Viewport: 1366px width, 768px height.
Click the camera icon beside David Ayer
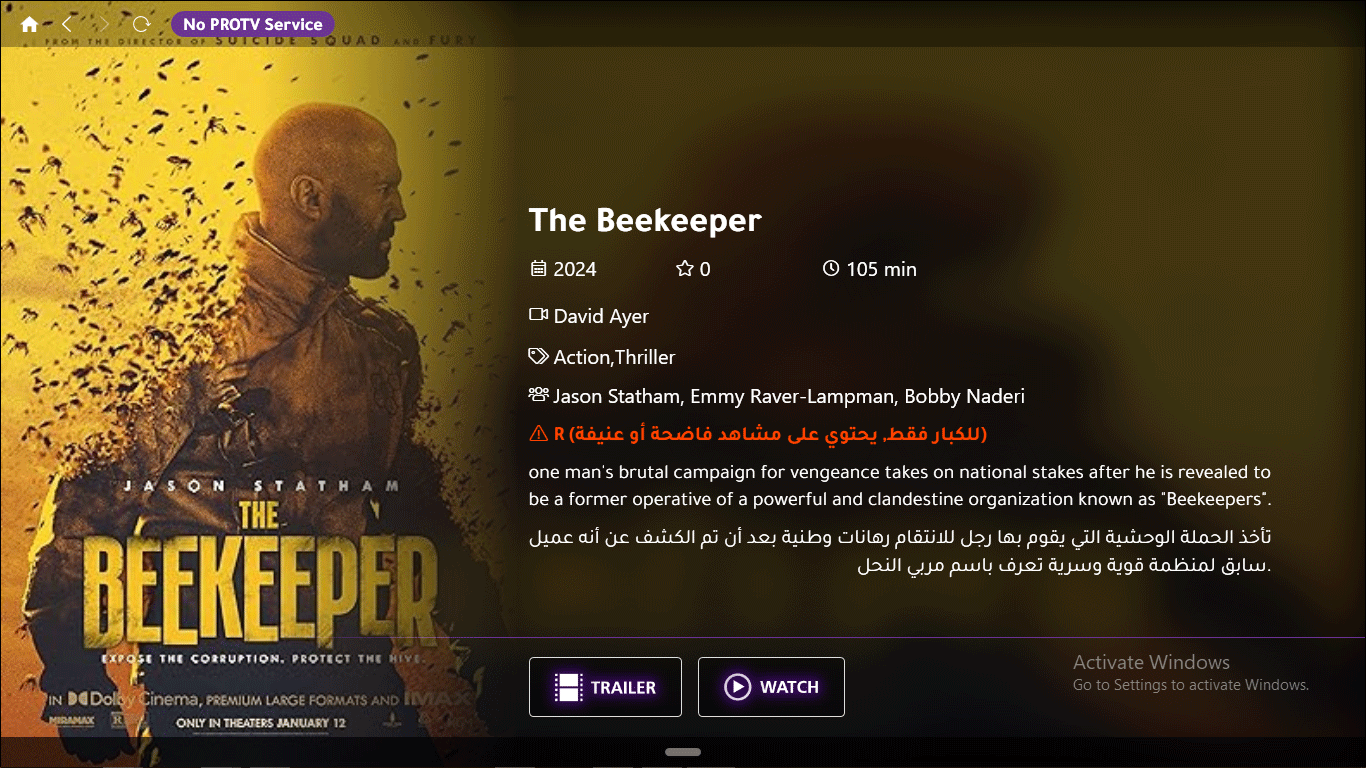coord(538,315)
